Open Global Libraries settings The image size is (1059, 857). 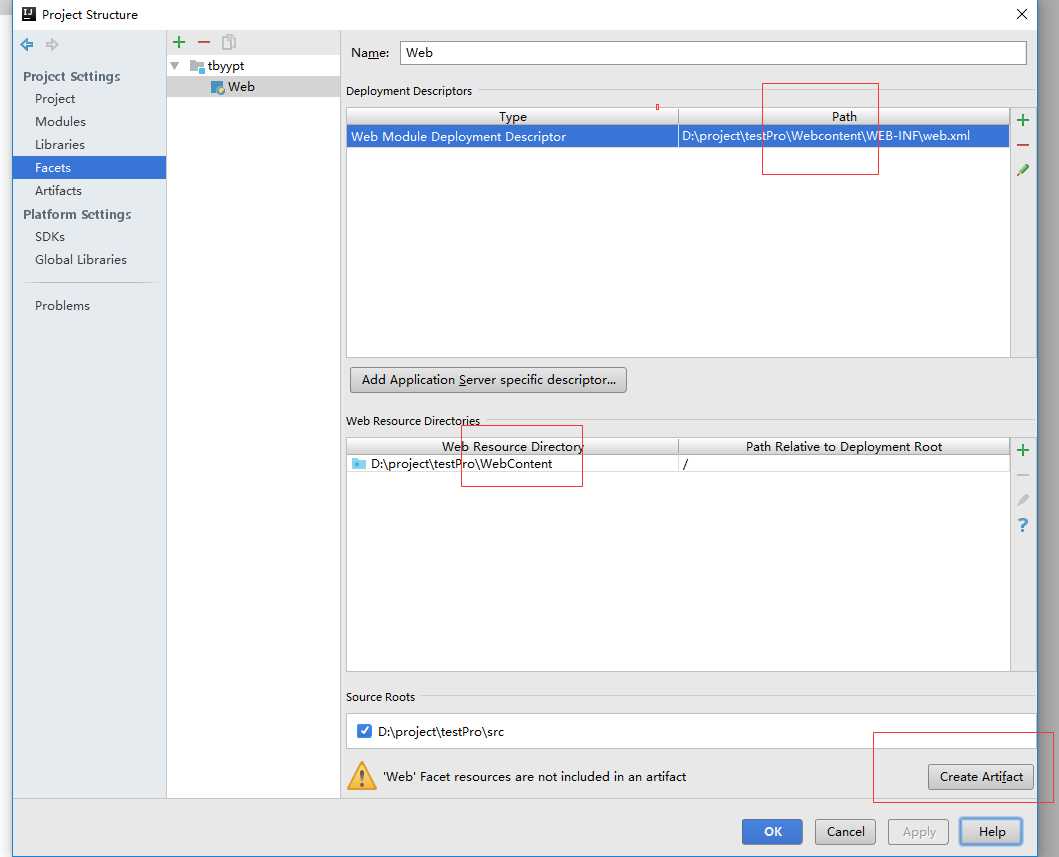81,259
